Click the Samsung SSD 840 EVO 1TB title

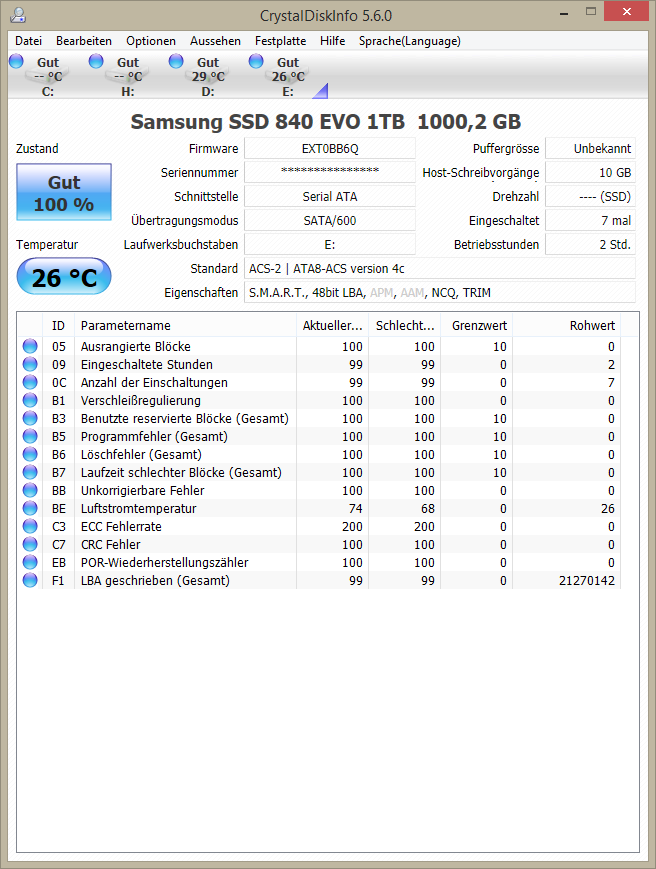[x=326, y=122]
